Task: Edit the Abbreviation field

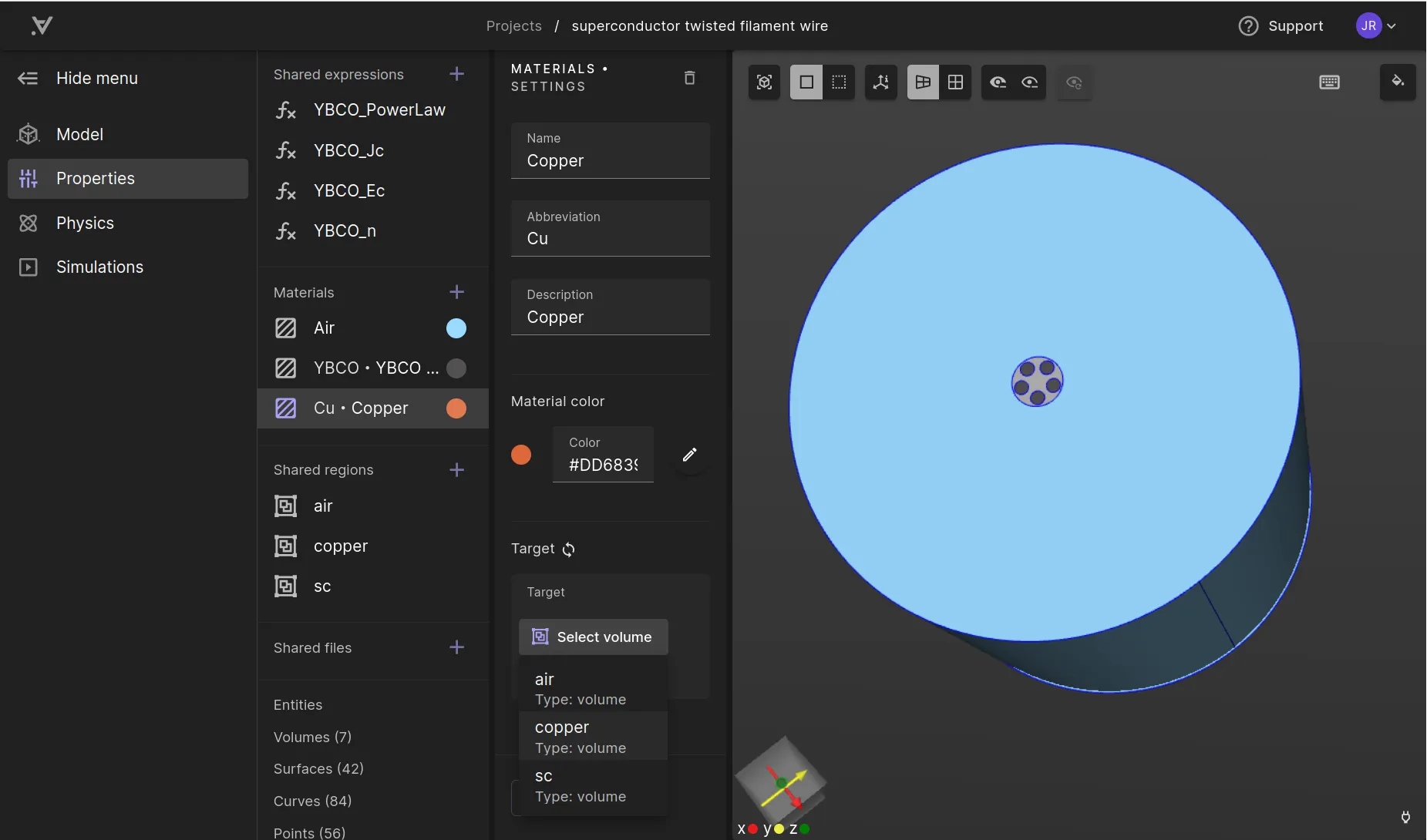Action: pos(610,228)
